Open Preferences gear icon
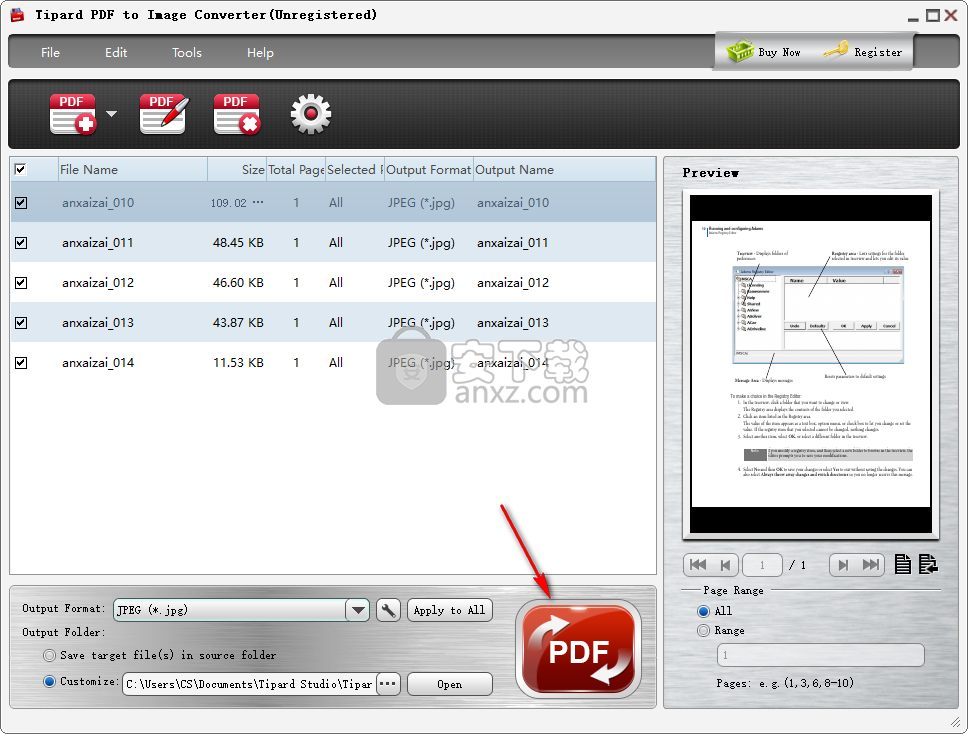The image size is (968, 734). (311, 114)
